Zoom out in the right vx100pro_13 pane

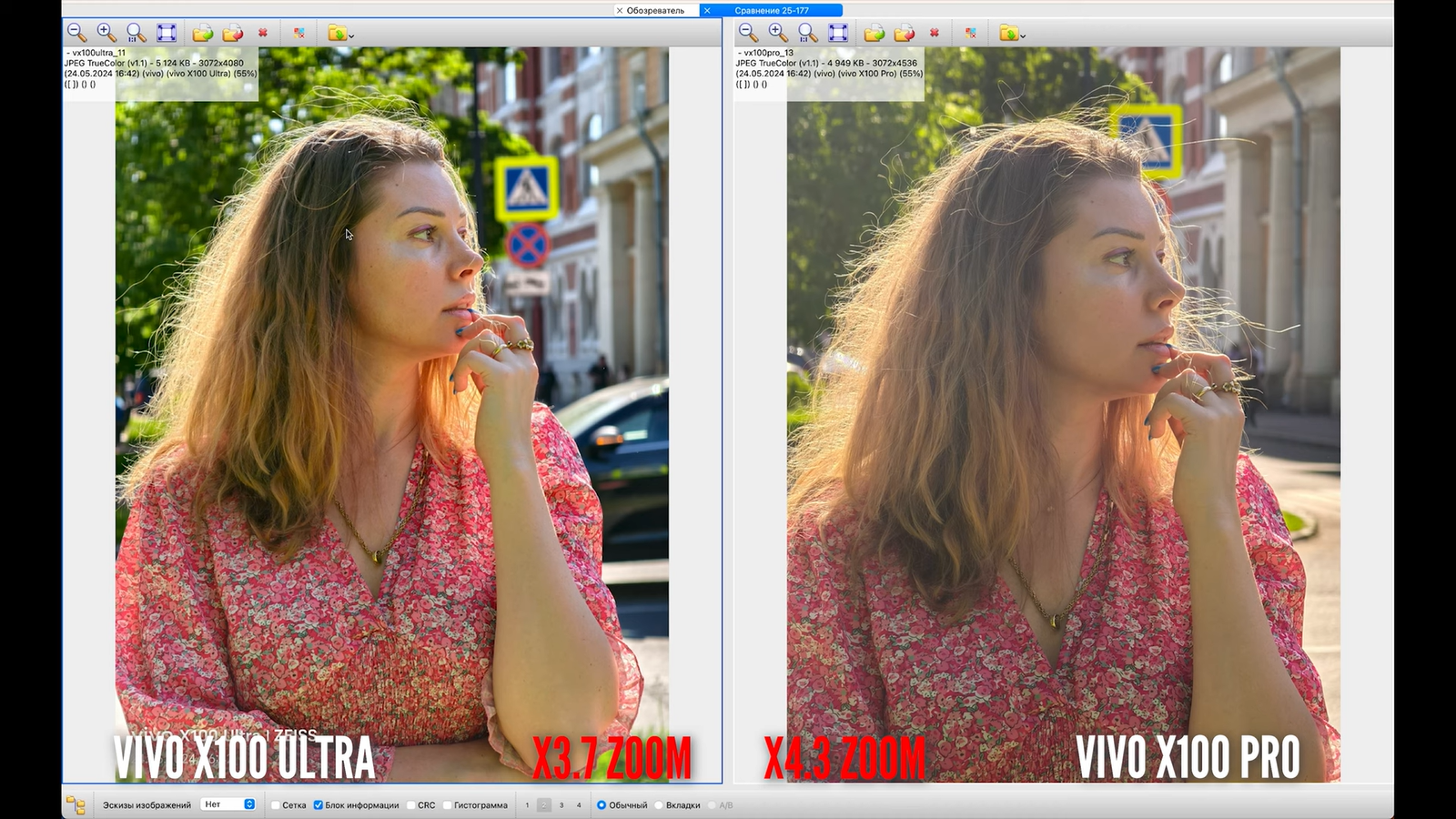[748, 33]
